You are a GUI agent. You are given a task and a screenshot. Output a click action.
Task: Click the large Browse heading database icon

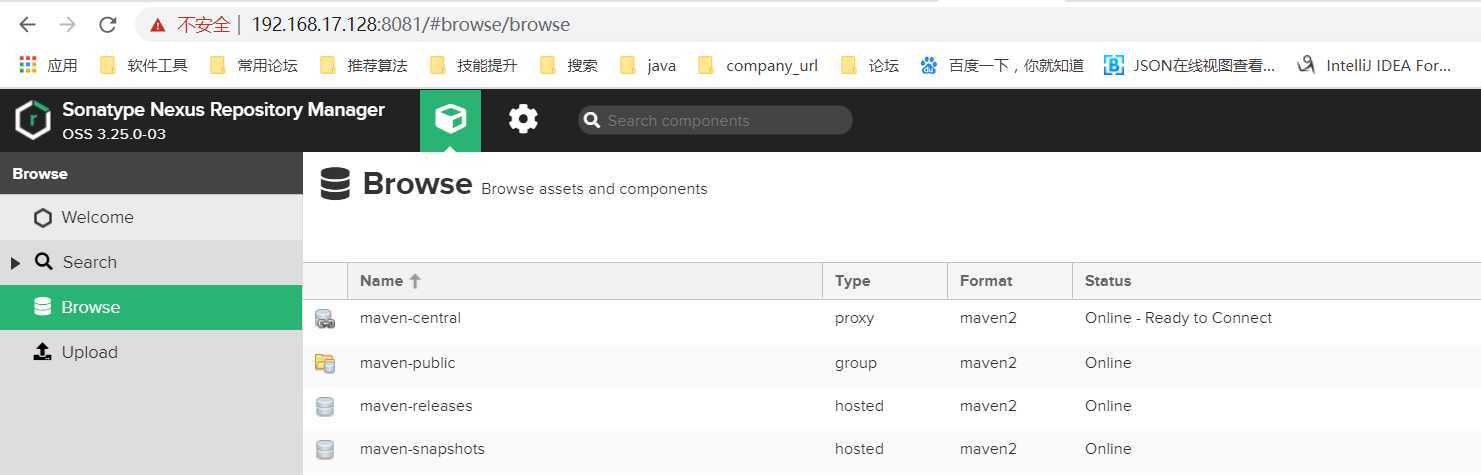pyautogui.click(x=335, y=184)
